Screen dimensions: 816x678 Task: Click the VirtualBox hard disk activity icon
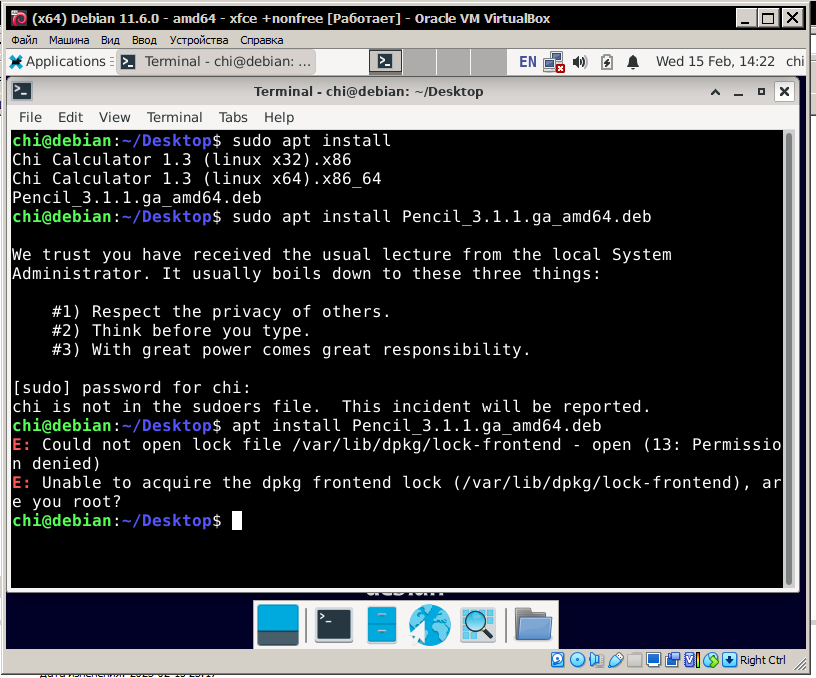(x=557, y=660)
